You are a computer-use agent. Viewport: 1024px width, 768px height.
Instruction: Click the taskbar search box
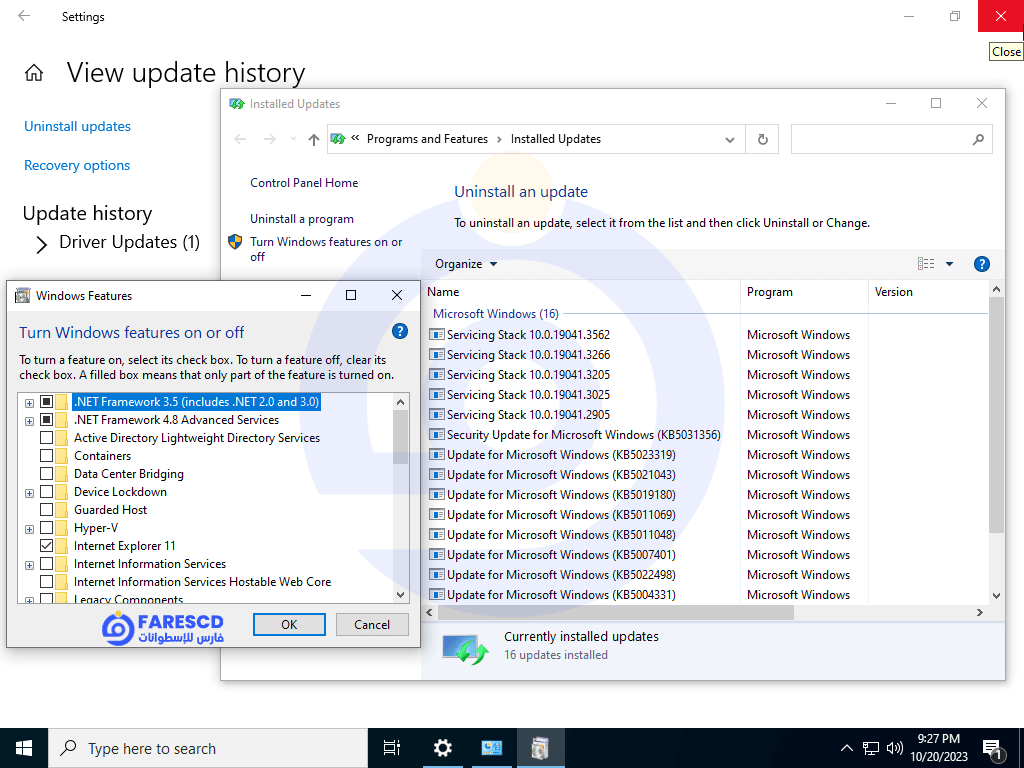click(208, 748)
